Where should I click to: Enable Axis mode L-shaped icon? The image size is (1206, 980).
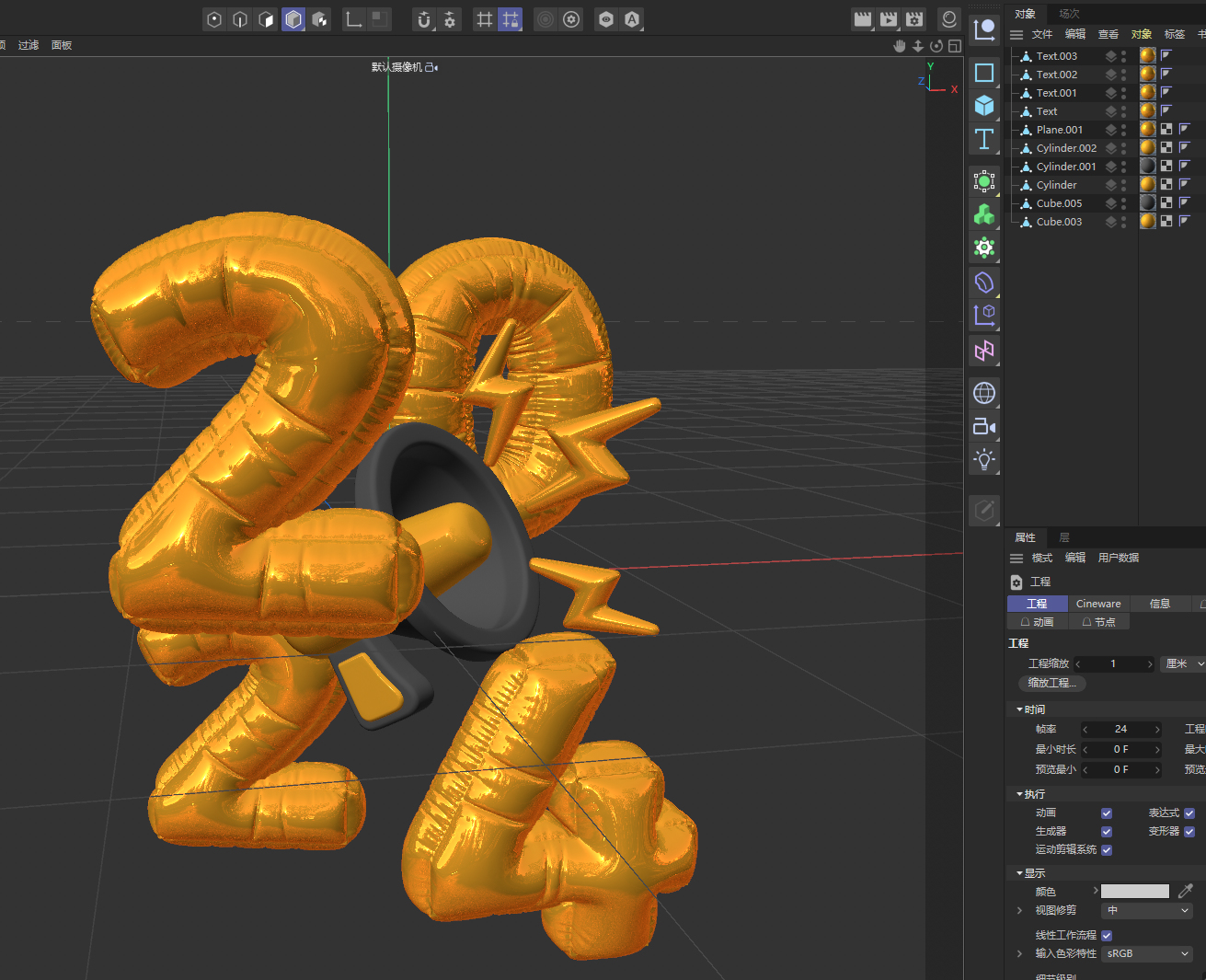[x=353, y=19]
